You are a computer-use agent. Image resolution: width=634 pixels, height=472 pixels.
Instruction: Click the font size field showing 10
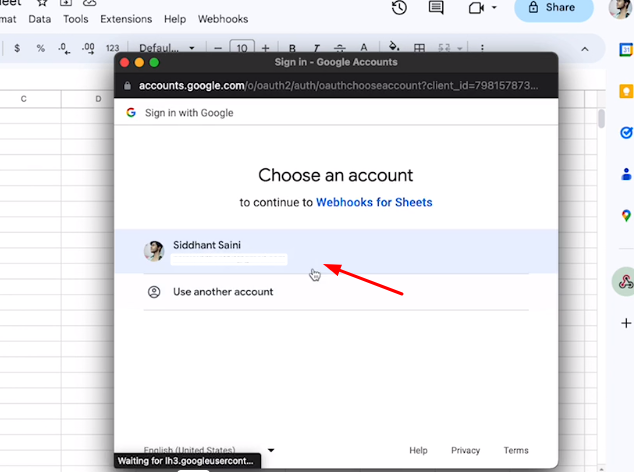coord(242,47)
